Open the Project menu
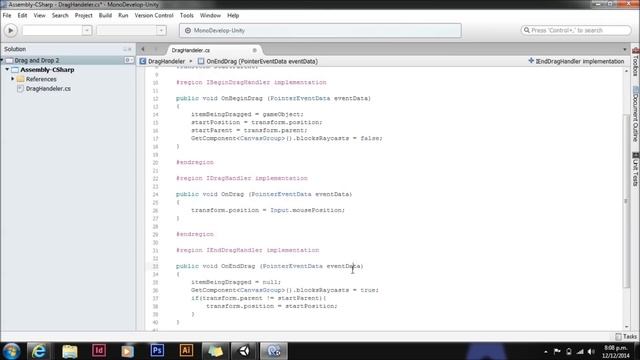 (83, 16)
